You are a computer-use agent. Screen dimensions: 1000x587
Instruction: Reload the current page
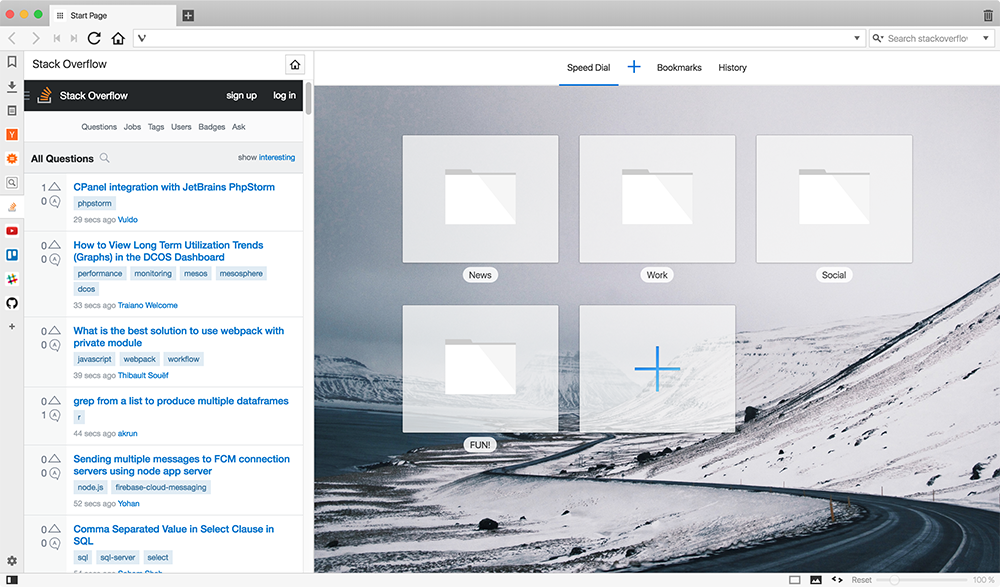point(94,38)
